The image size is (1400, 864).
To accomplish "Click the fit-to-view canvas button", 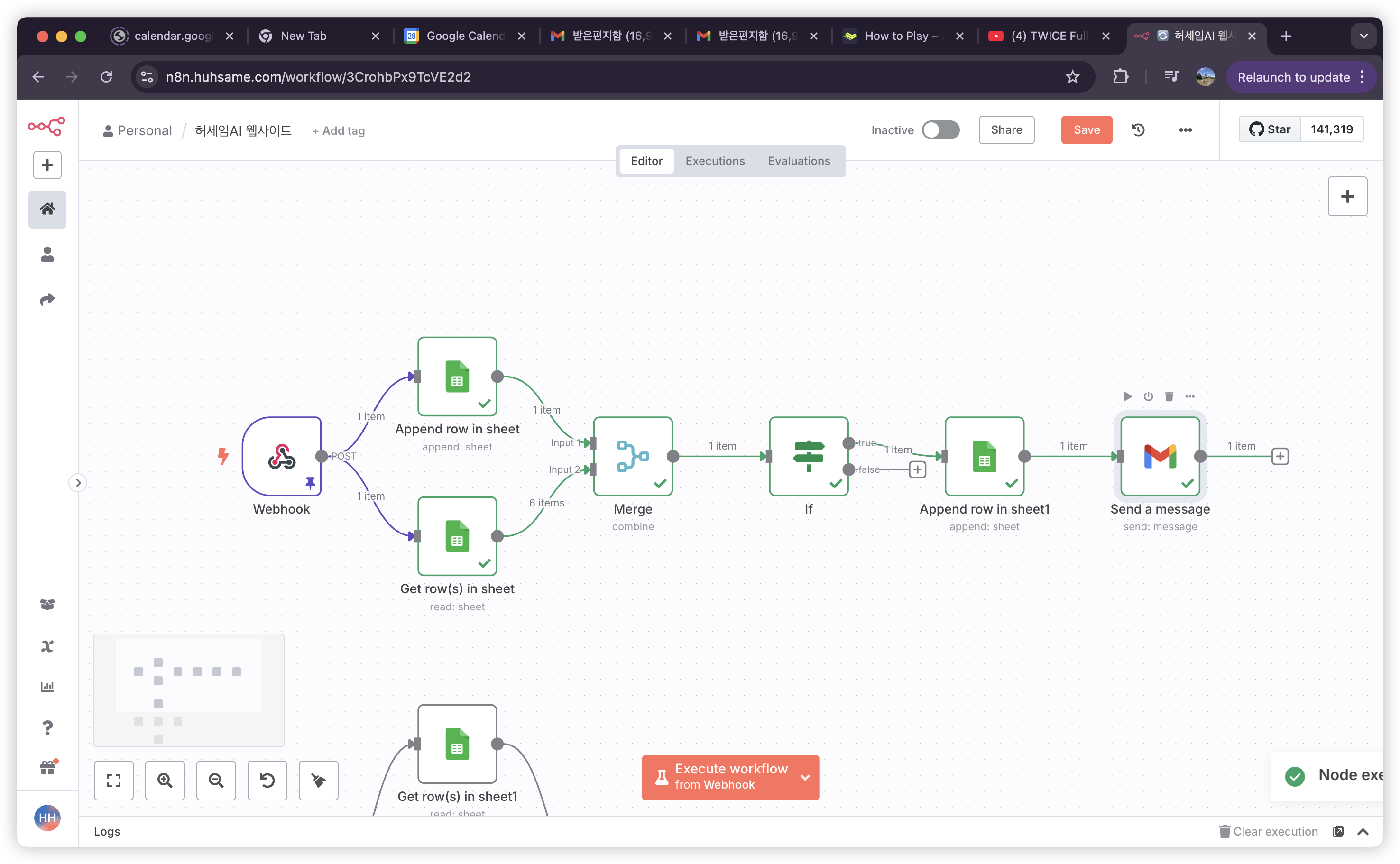I will click(114, 780).
